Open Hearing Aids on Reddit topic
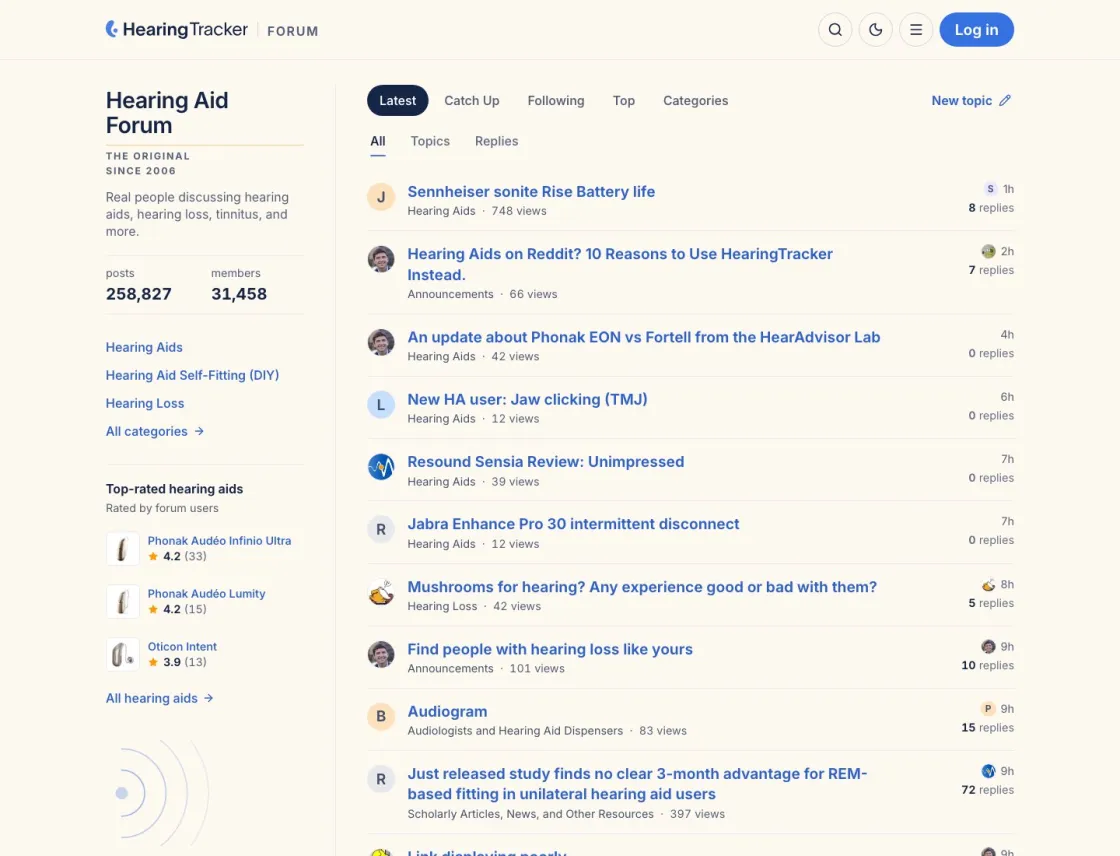1120x856 pixels. (620, 264)
